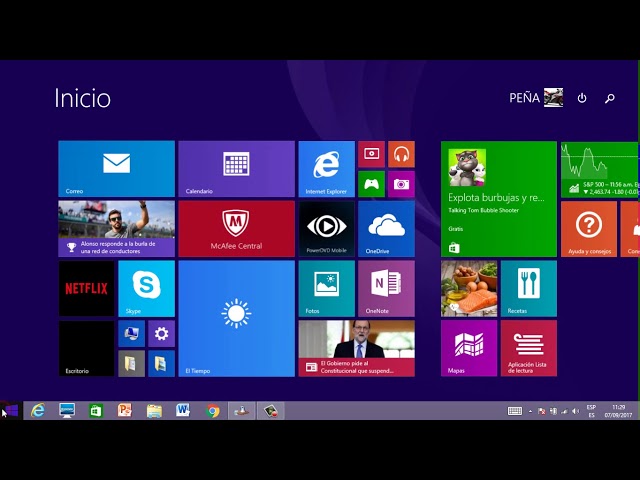Open the OneDrive tile
Screen dimensions: 640x480
(x=387, y=229)
